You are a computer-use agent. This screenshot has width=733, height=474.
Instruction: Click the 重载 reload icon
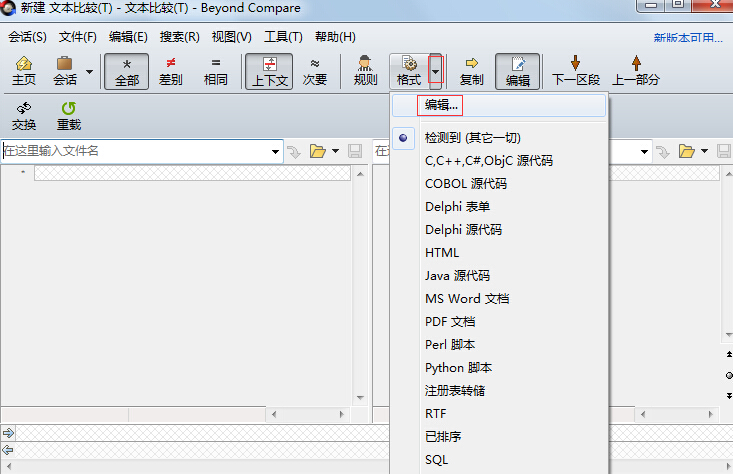(69, 116)
